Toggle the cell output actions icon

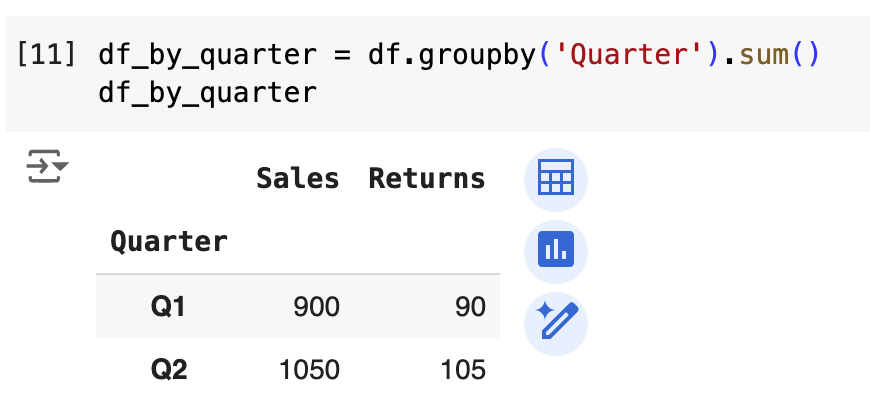click(x=47, y=165)
